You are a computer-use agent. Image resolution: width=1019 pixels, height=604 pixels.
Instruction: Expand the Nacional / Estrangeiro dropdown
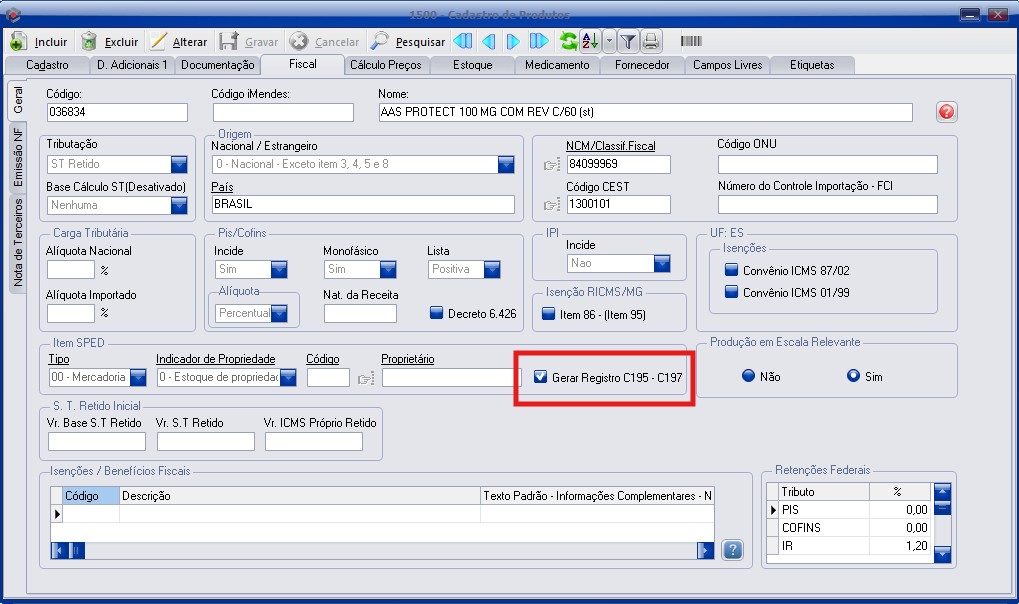[506, 164]
